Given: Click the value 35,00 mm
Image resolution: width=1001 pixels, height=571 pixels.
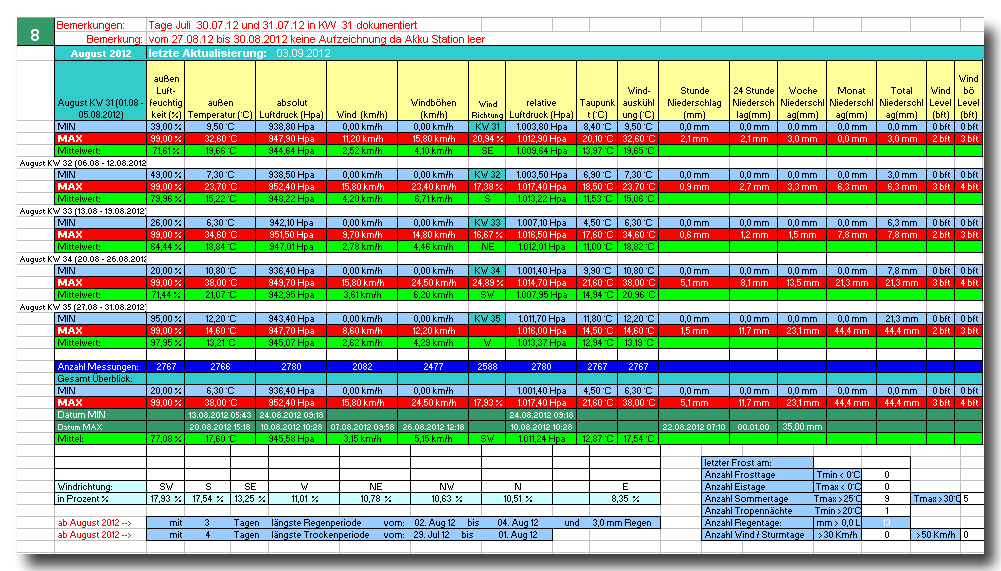Looking at the screenshot, I should [802, 427].
